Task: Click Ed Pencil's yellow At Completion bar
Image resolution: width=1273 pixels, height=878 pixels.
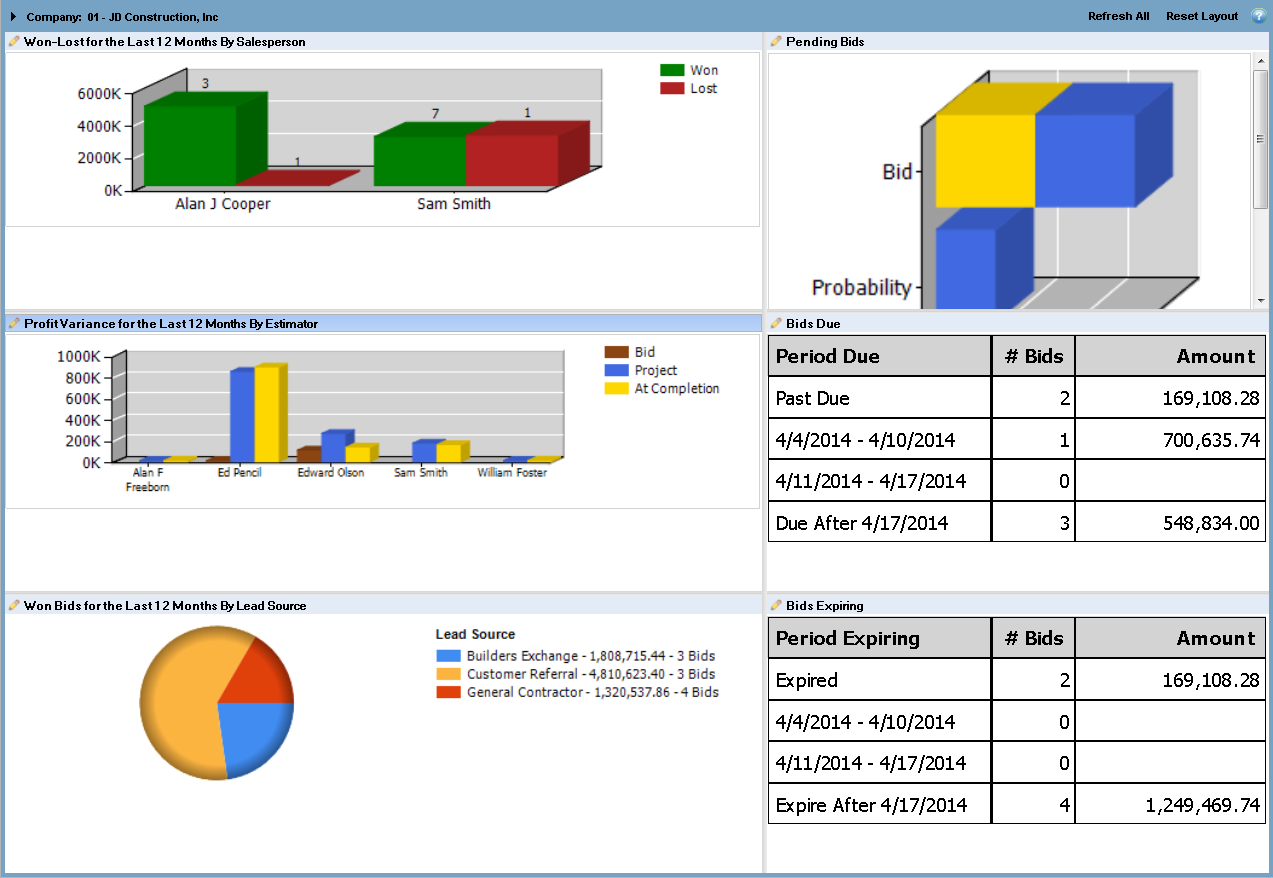Action: [x=267, y=414]
